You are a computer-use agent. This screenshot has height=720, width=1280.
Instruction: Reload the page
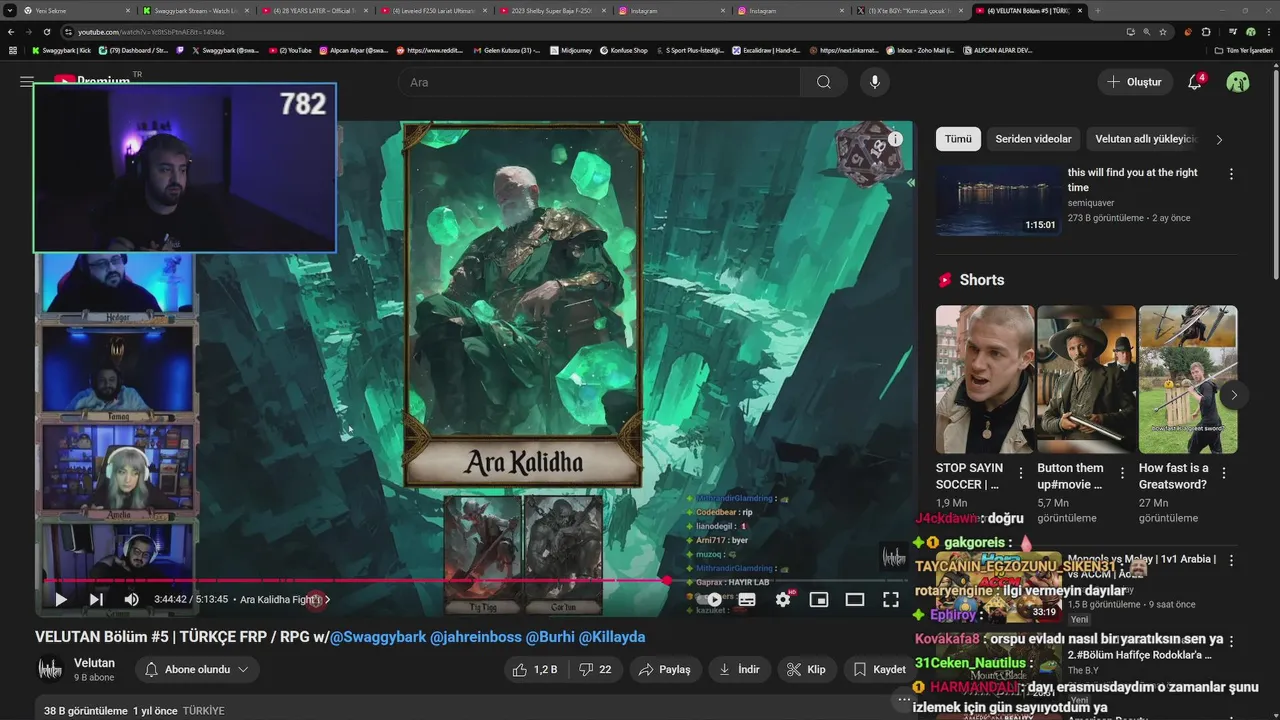[x=46, y=32]
